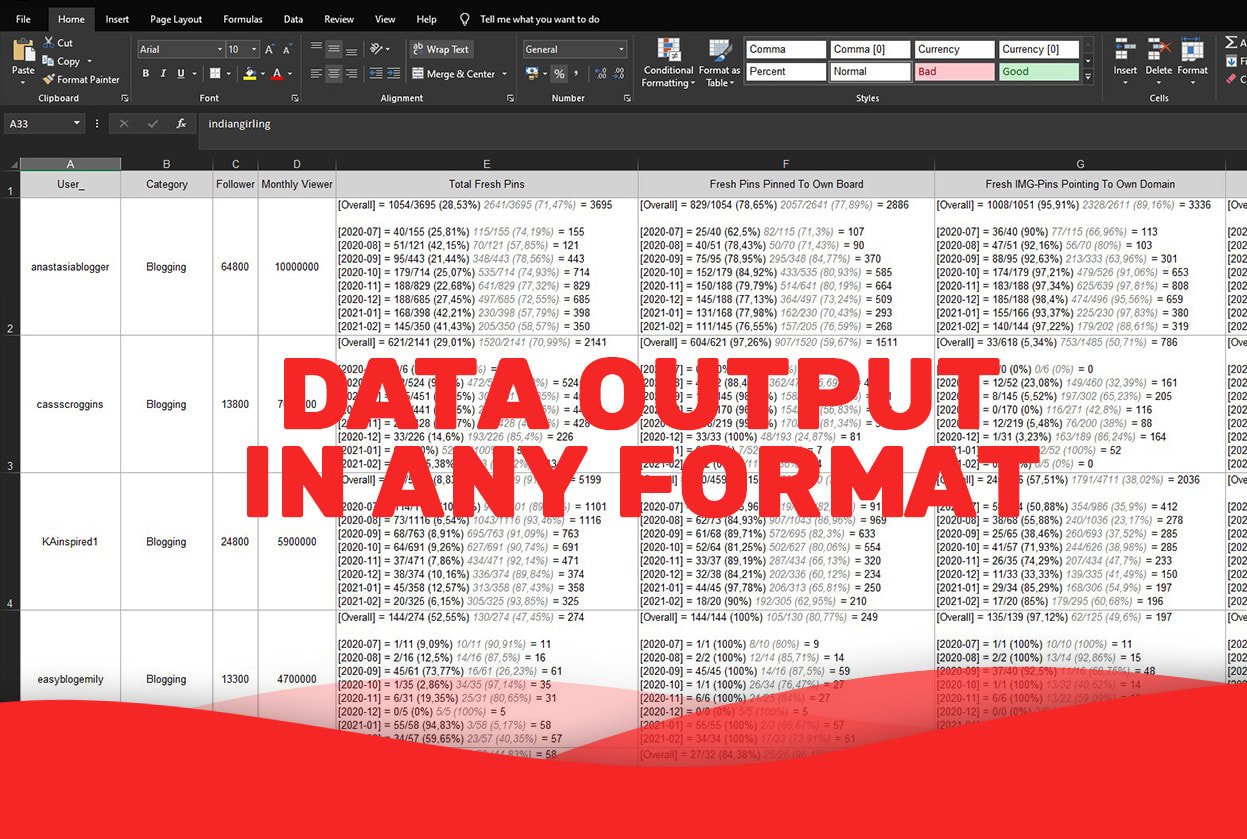1247x839 pixels.
Task: Apply the Bad cell style
Action: [x=952, y=71]
